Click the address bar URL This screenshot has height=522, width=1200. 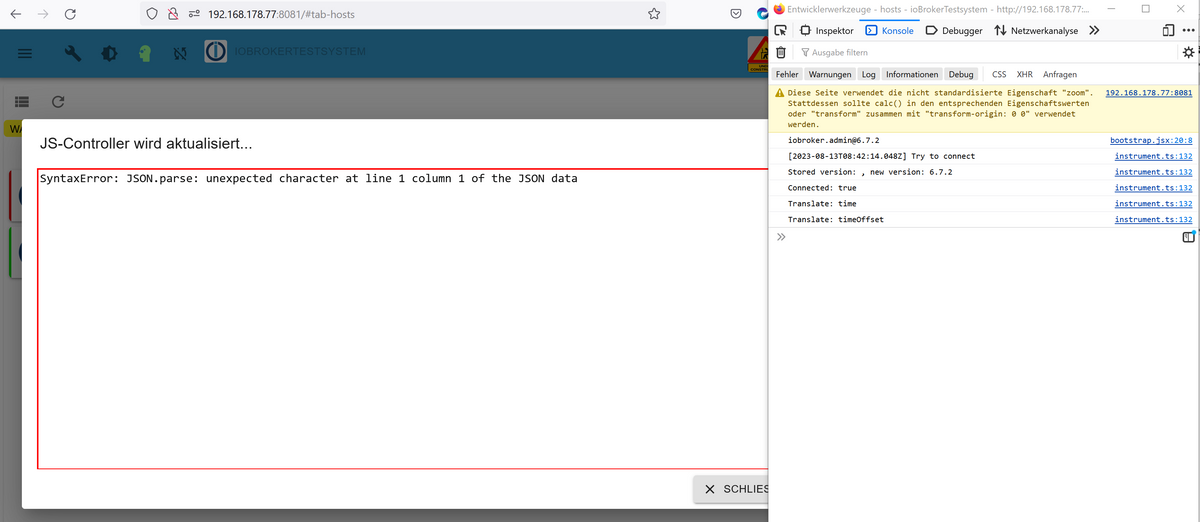(x=281, y=15)
